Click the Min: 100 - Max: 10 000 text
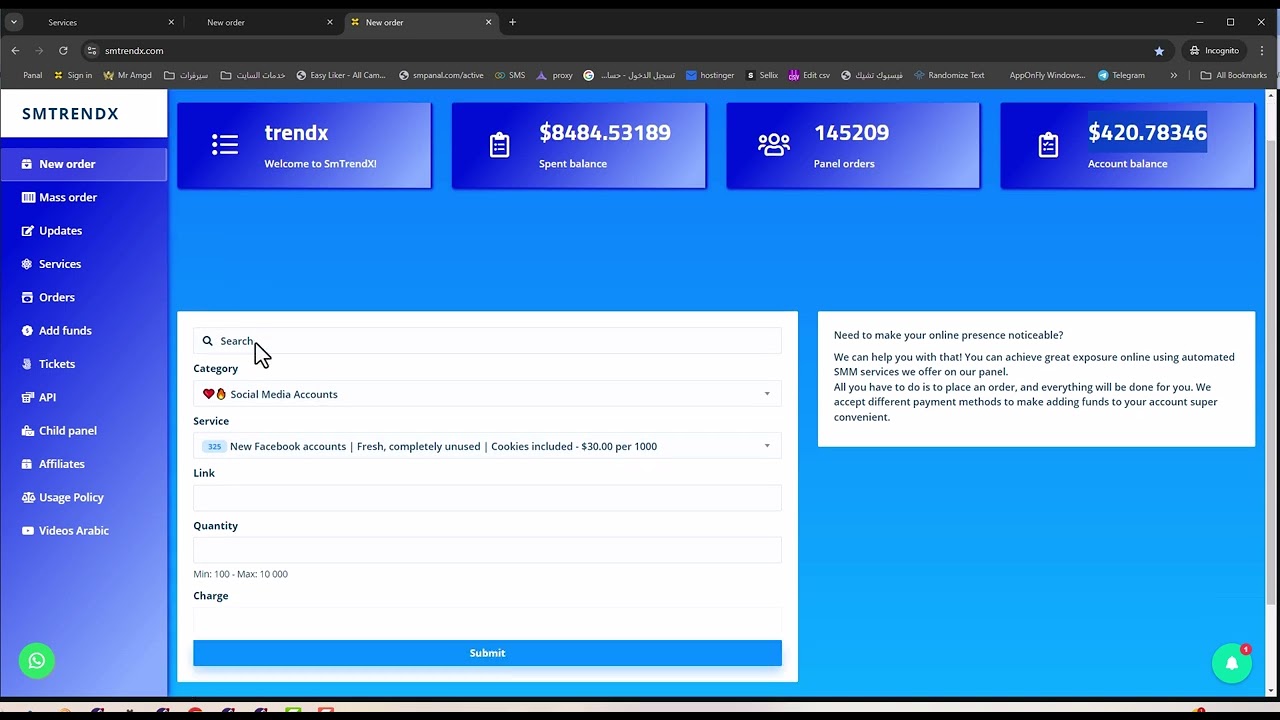1280x720 pixels. 240,574
